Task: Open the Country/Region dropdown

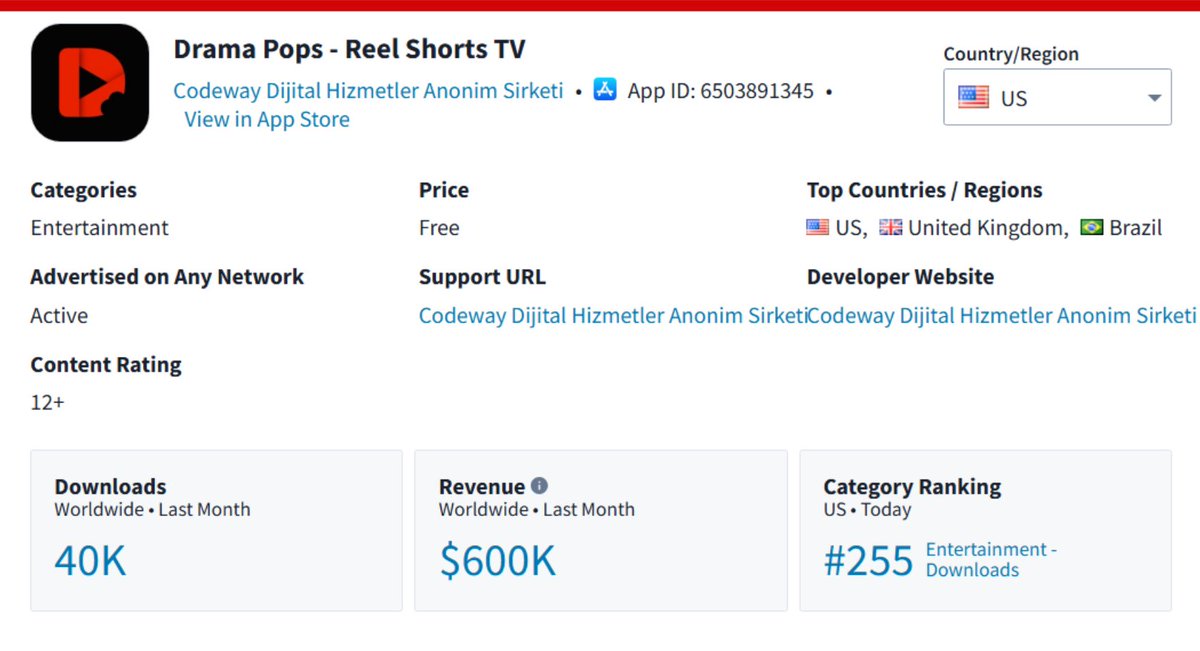Action: tap(1057, 97)
